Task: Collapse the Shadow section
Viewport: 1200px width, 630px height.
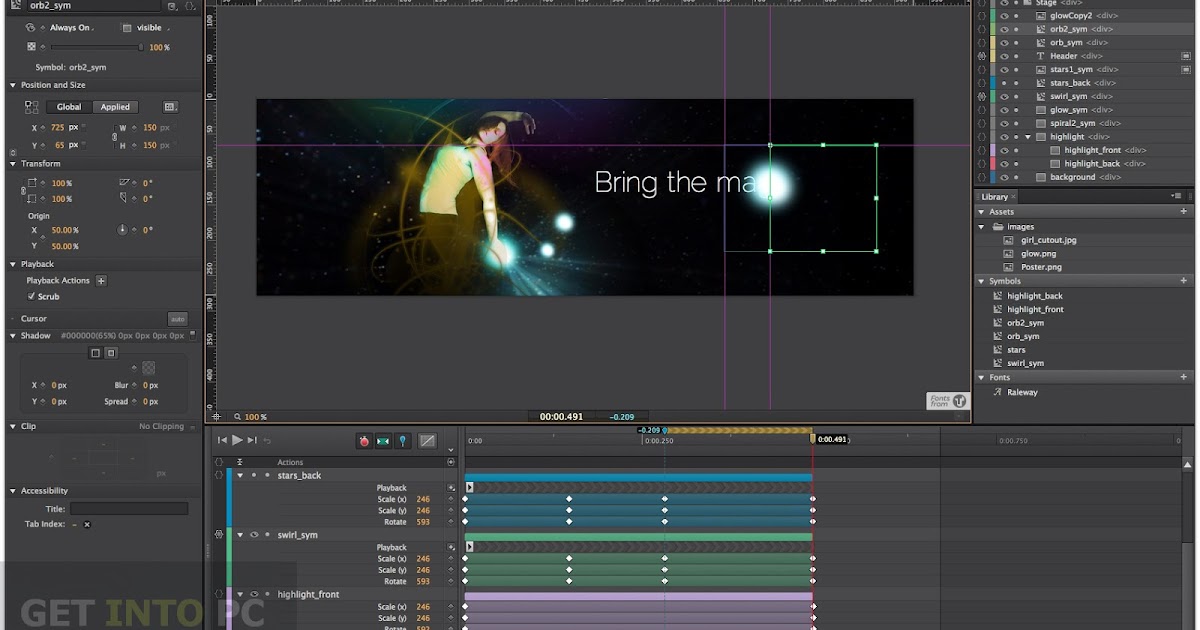Action: (x=13, y=336)
